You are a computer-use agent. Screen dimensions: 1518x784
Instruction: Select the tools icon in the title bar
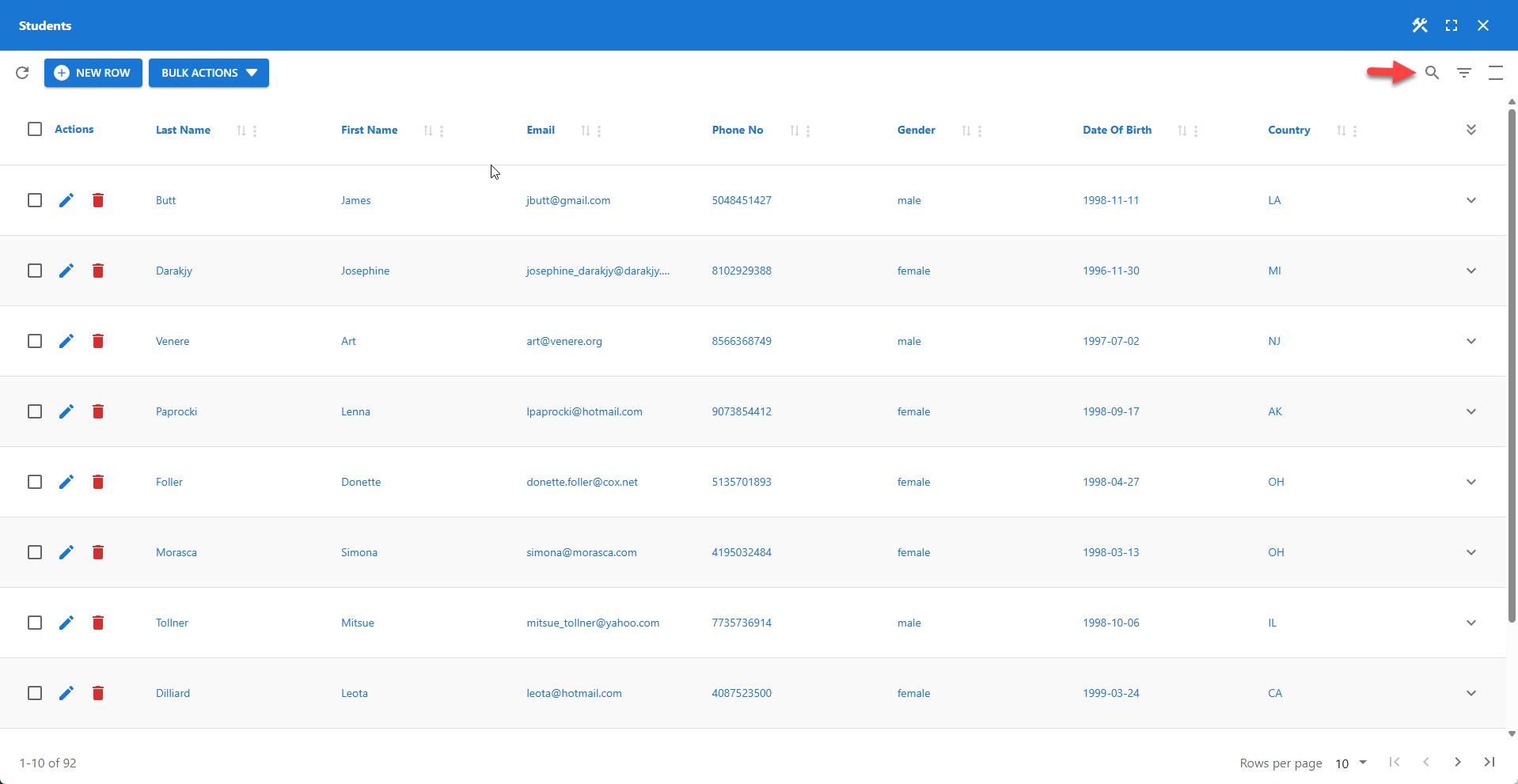(1419, 25)
